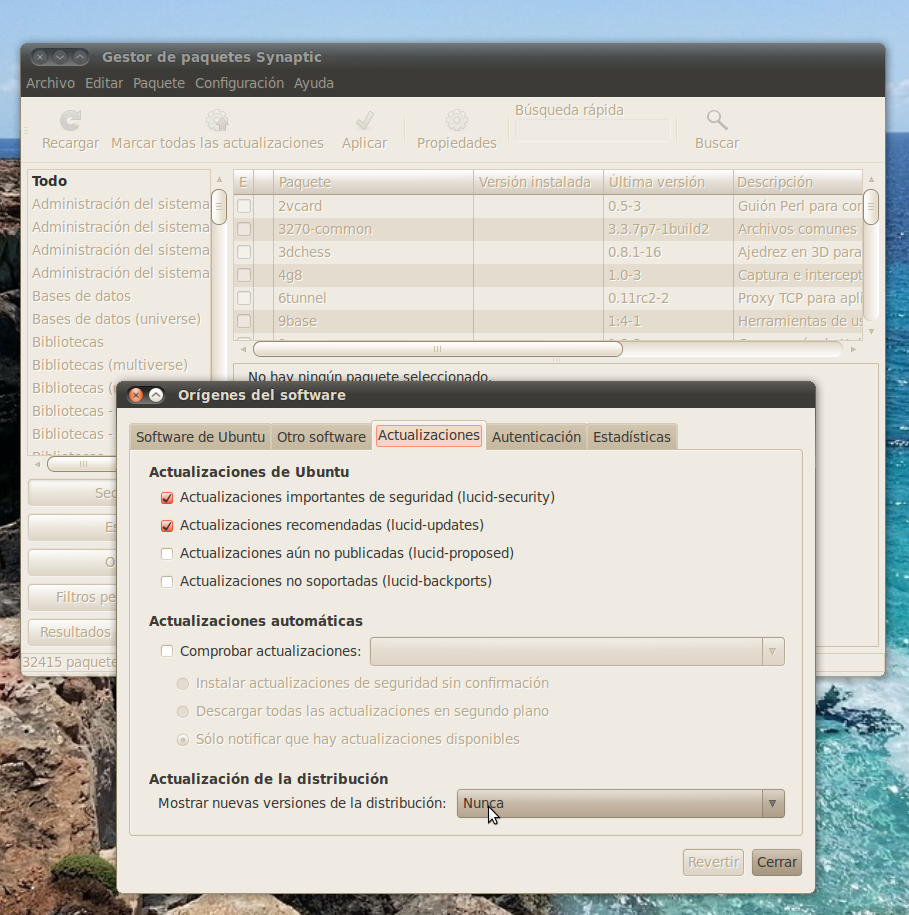The height and width of the screenshot is (915, 909).
Task: Mark the checkbox for package 4g8
Action: pos(244,275)
